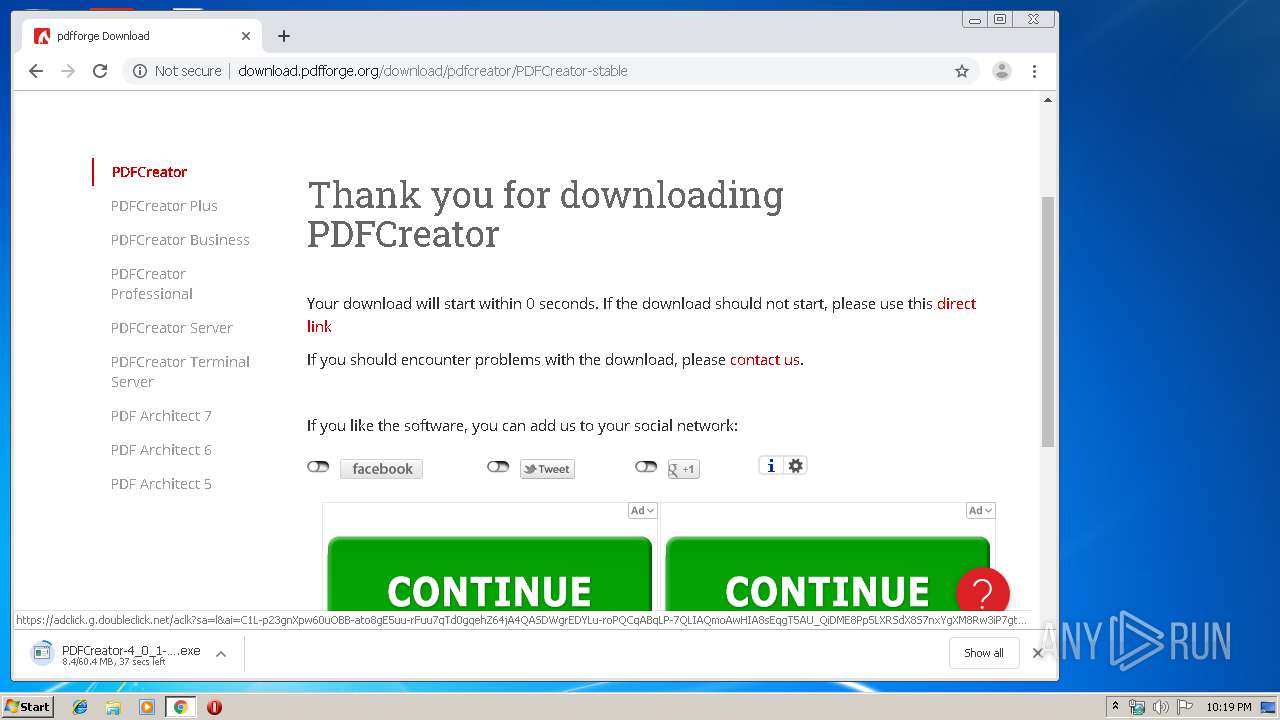The image size is (1280, 720).
Task: Open the right Ad choices dropdown
Action: [x=980, y=511]
